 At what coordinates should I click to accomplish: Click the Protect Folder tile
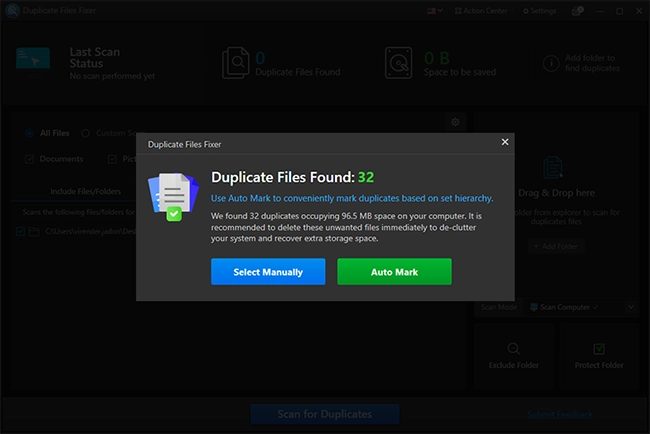pos(599,356)
